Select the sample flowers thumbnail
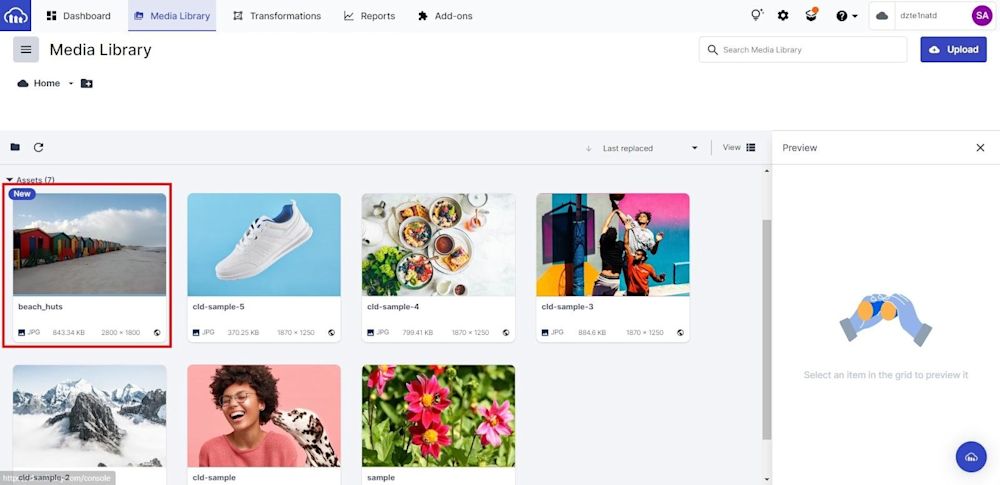Viewport: 1000px width, 485px height. click(438, 416)
